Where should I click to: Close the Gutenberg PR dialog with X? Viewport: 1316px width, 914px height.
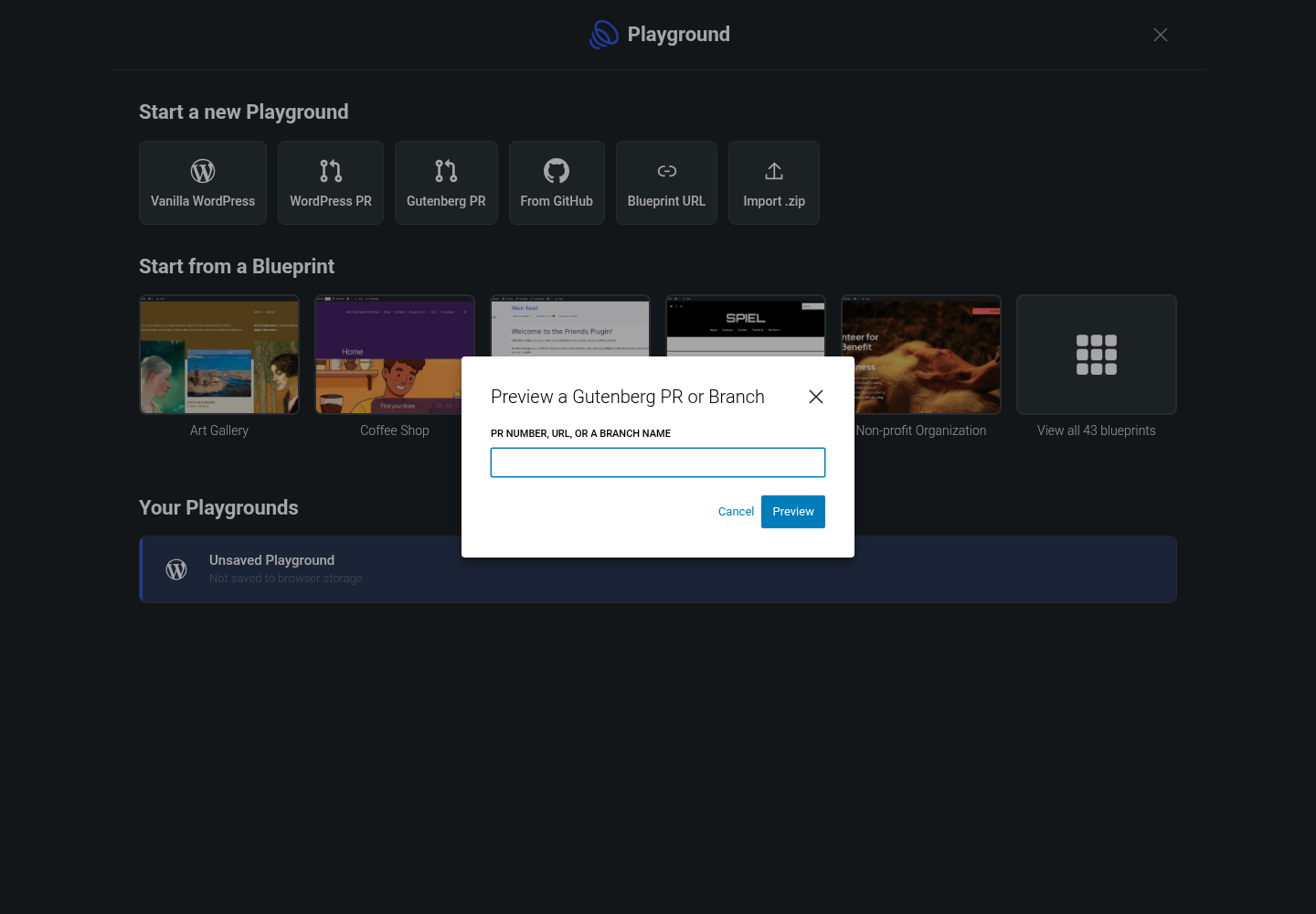pos(816,397)
